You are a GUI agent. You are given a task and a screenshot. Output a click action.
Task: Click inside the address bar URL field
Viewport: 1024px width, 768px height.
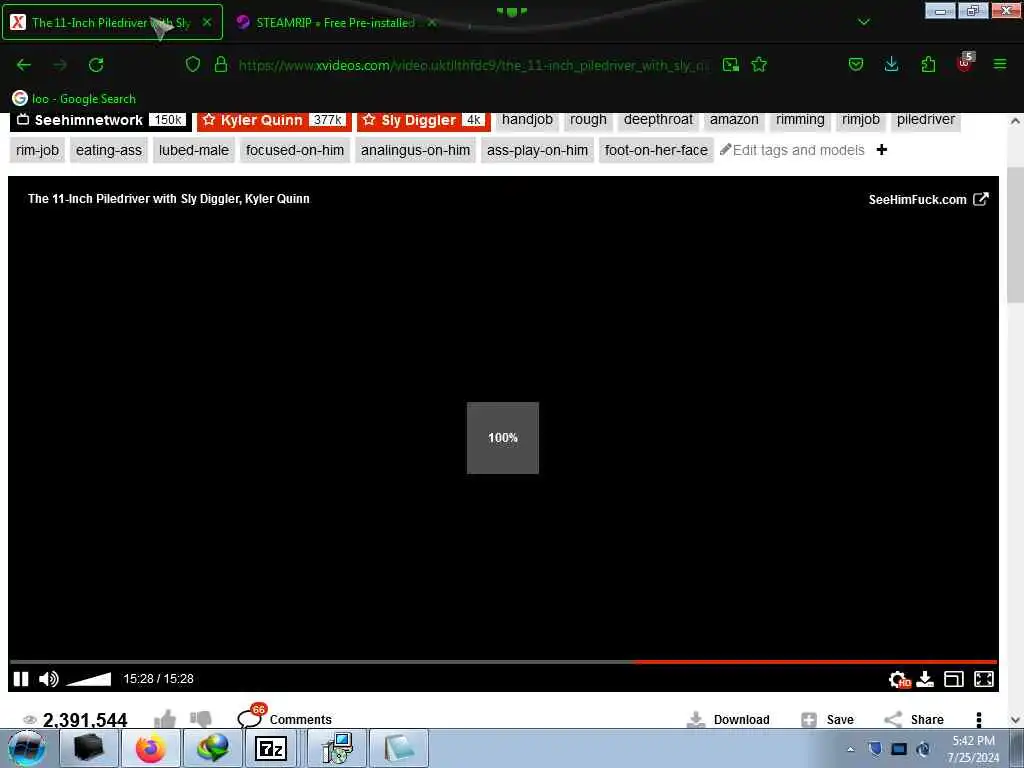point(473,65)
